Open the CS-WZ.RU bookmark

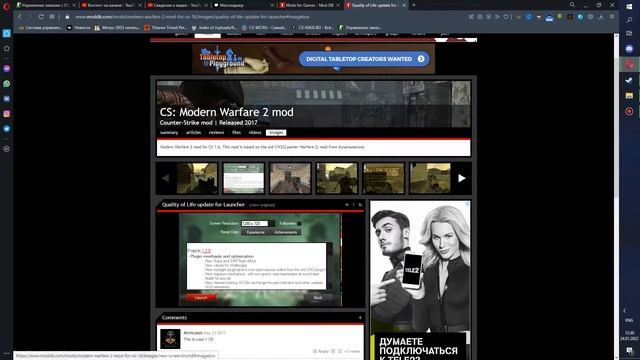(264, 28)
